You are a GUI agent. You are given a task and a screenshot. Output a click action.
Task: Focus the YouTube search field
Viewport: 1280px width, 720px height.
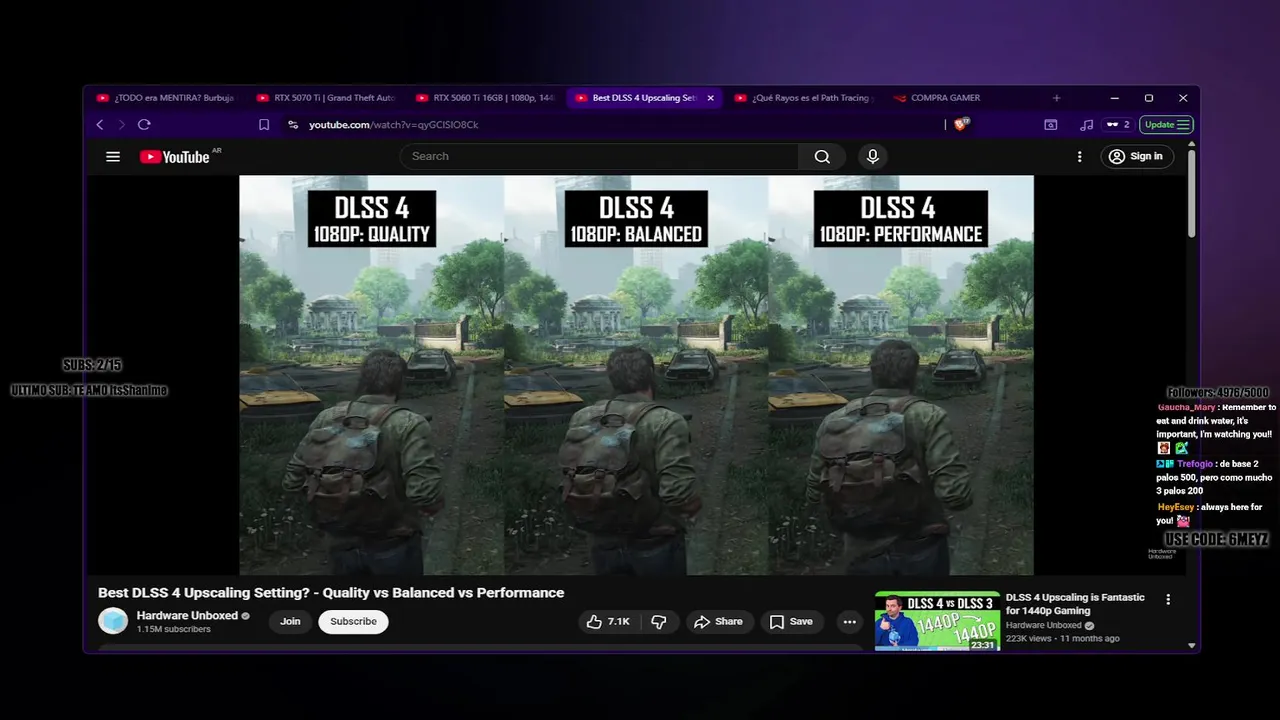pos(599,156)
